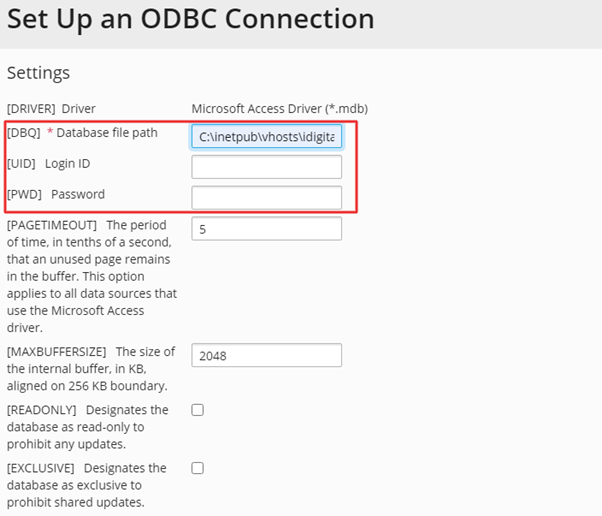Image resolution: width=602 pixels, height=516 pixels.
Task: Click the EXCLUSIVE option description
Action: click(x=87, y=484)
